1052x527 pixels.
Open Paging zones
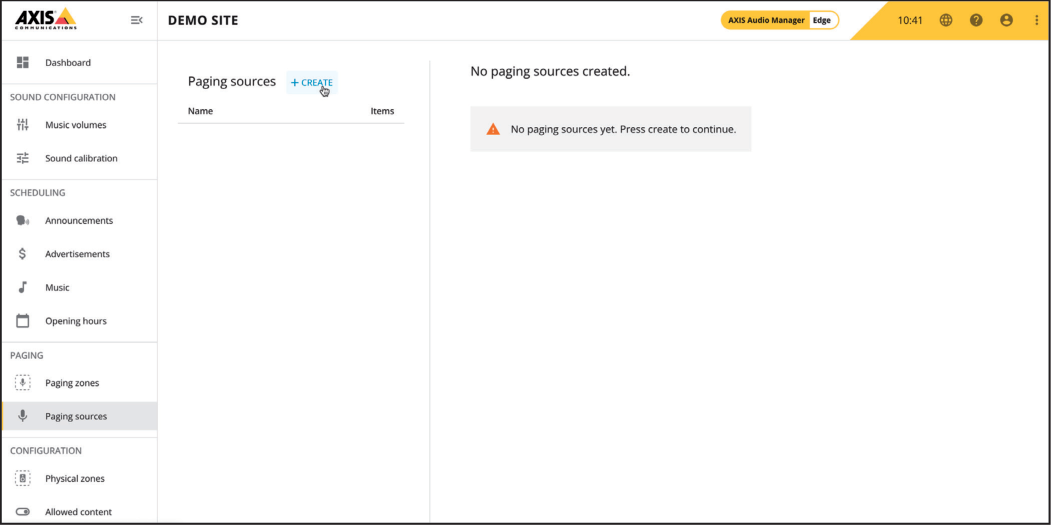click(79, 383)
